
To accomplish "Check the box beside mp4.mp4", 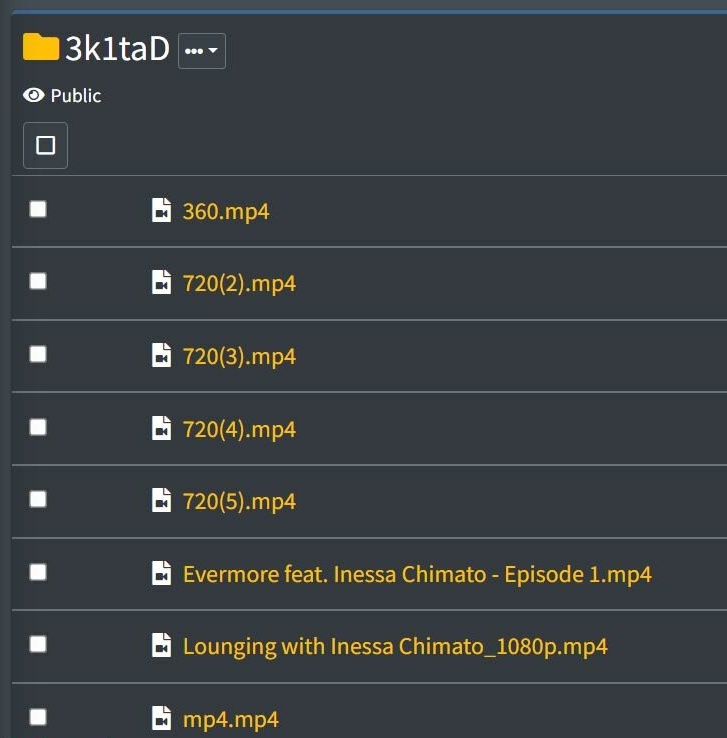I will pyautogui.click(x=38, y=716).
